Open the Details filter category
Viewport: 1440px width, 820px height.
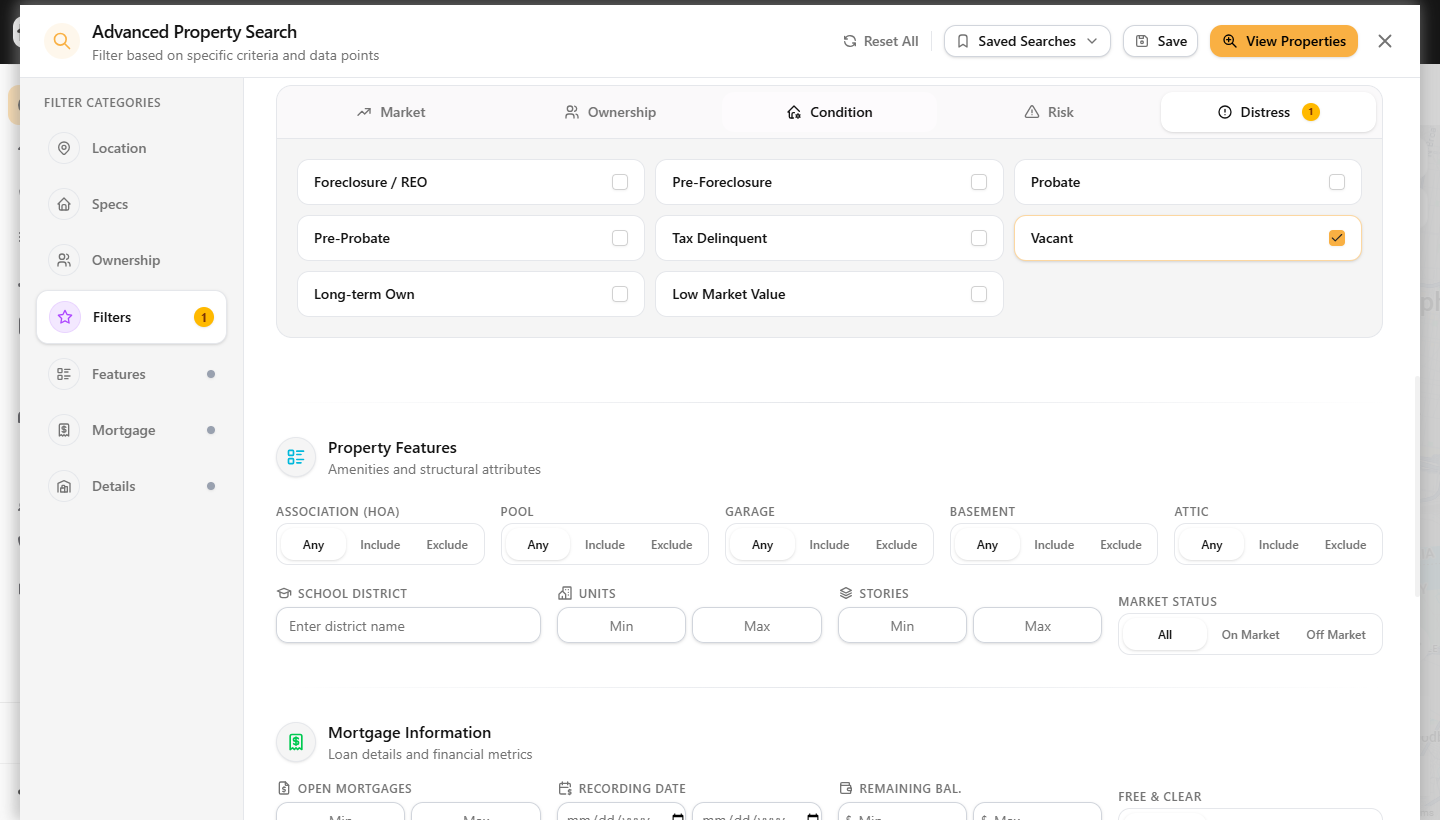132,486
